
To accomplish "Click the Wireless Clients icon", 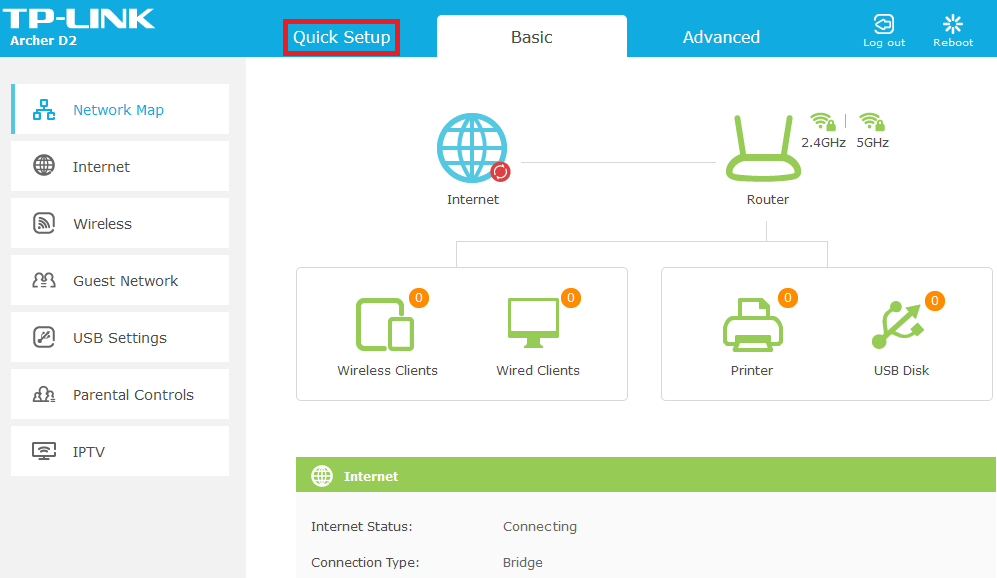I will (x=387, y=320).
